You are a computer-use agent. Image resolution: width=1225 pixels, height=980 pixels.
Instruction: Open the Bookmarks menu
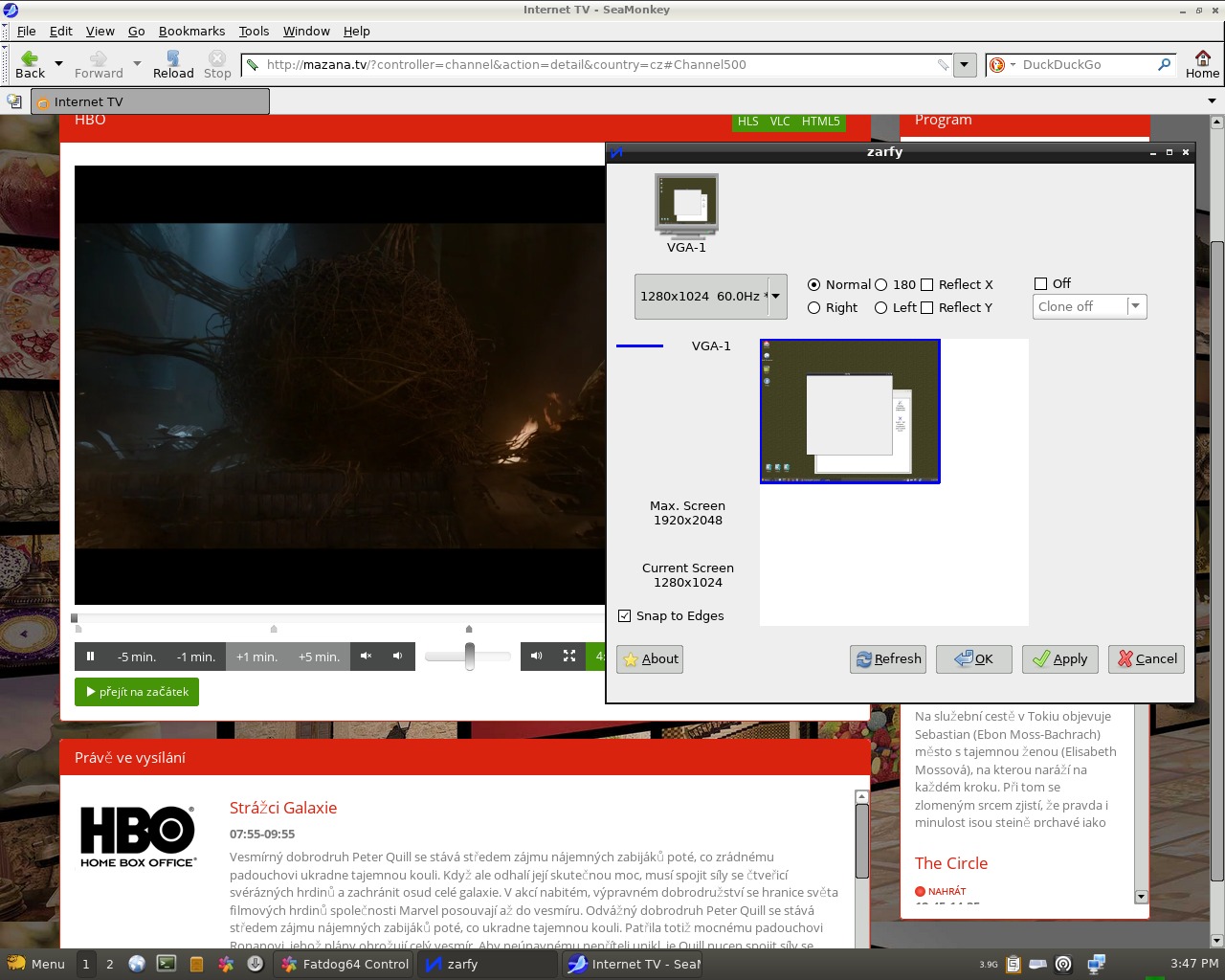(191, 31)
